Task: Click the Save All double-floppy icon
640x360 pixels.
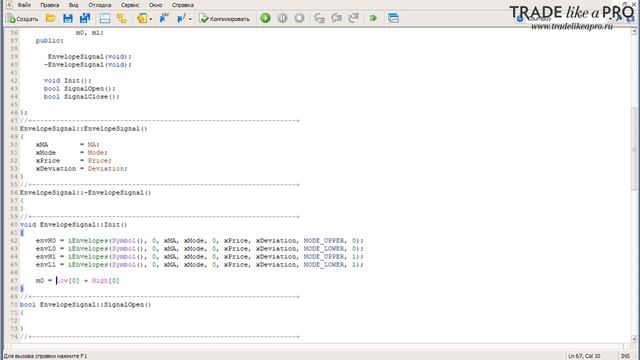Action: [85, 18]
